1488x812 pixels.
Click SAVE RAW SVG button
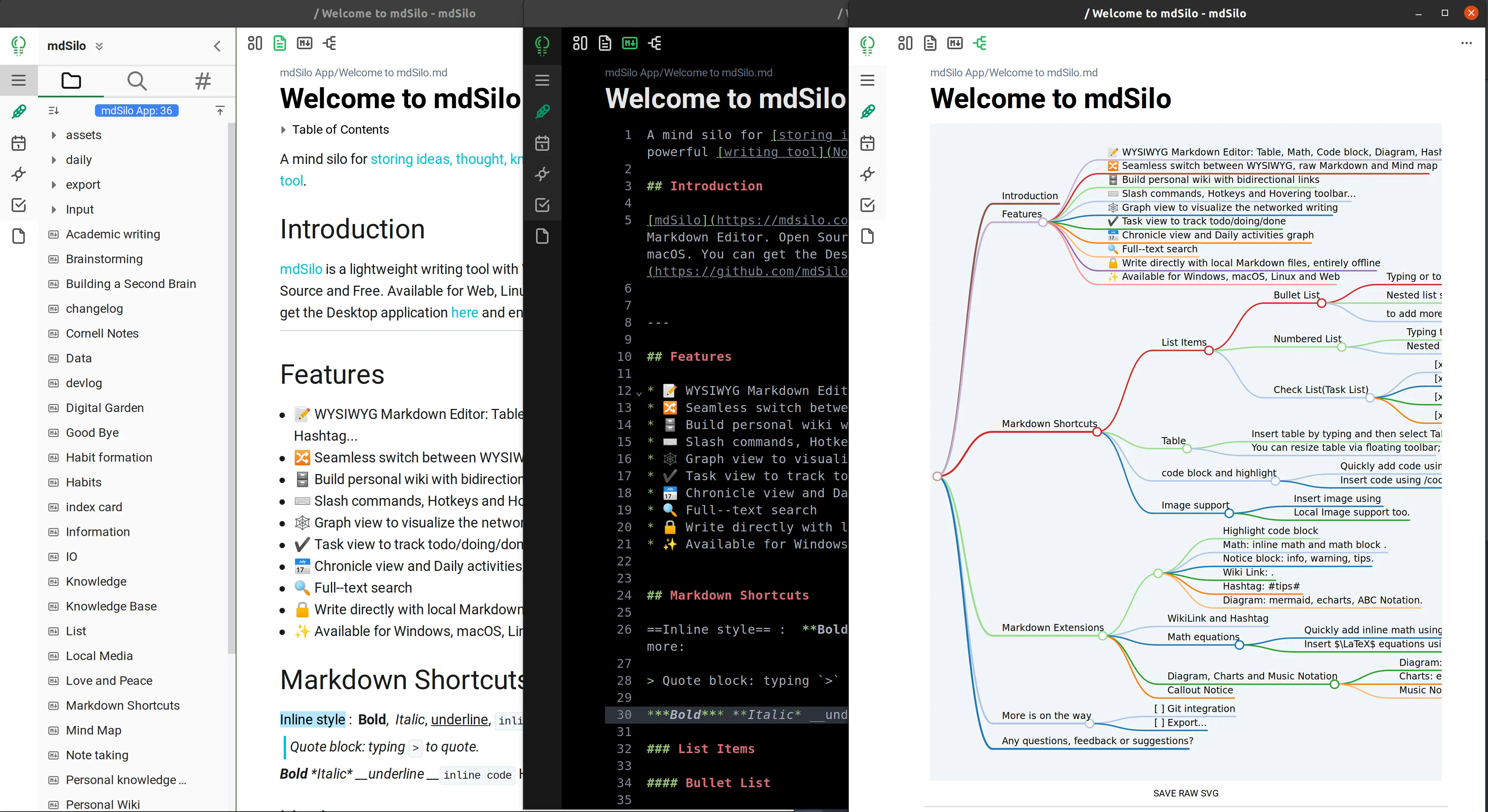(x=1185, y=793)
